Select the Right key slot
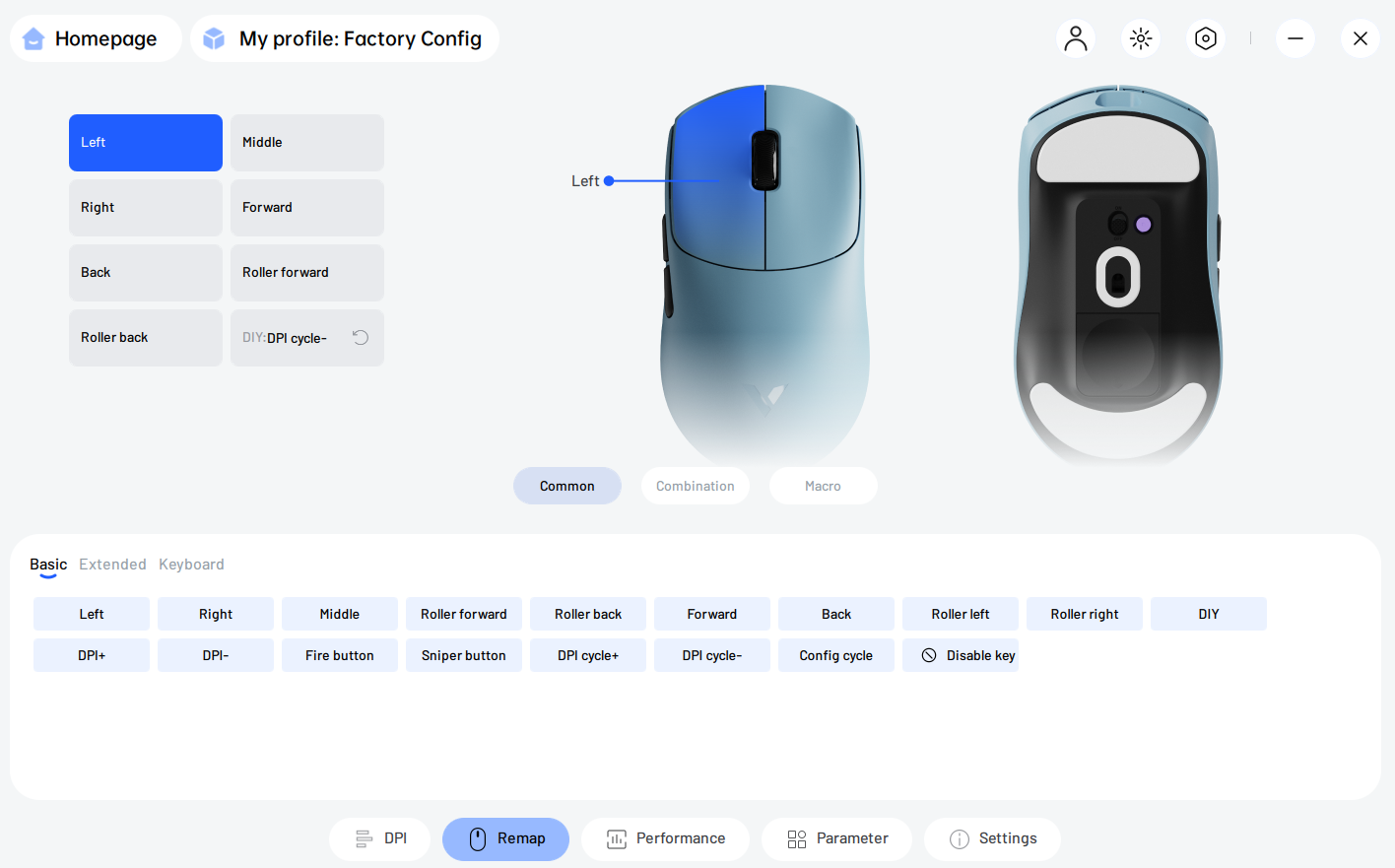Viewport: 1395px width, 868px height. [x=146, y=208]
